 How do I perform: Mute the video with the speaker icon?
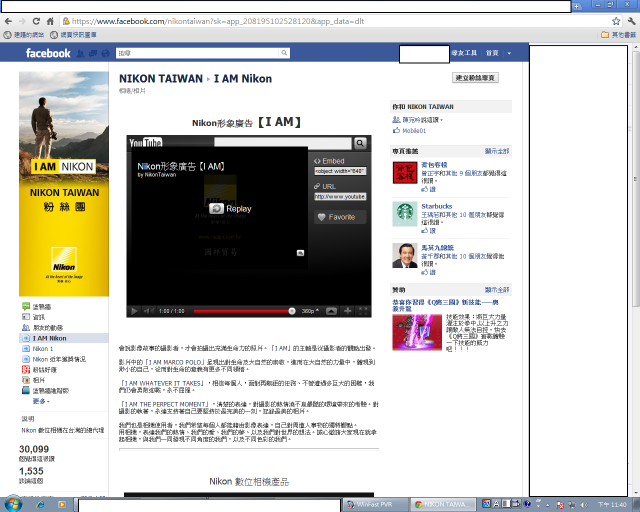click(148, 311)
